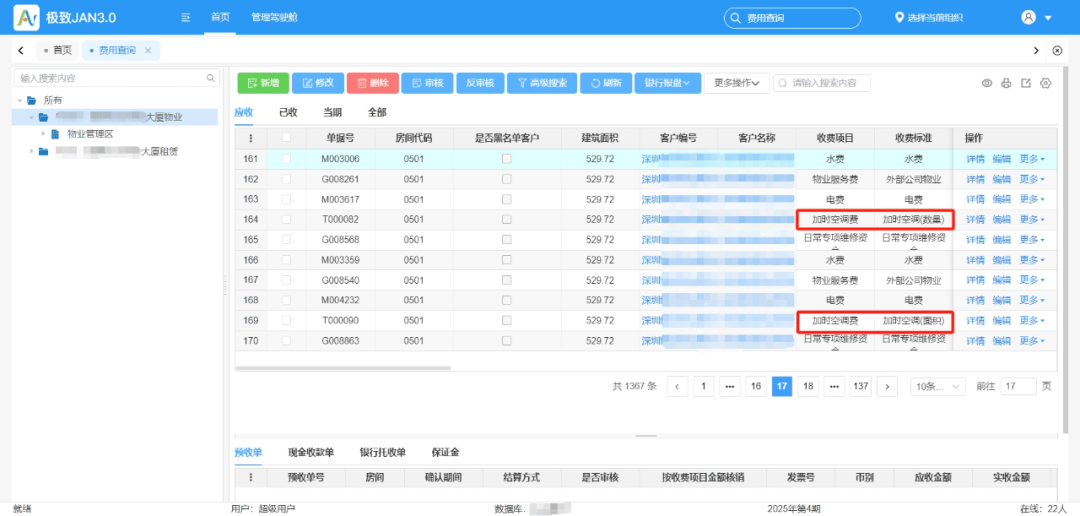Collapse the 所有 tree node
1080x516 pixels.
20,101
